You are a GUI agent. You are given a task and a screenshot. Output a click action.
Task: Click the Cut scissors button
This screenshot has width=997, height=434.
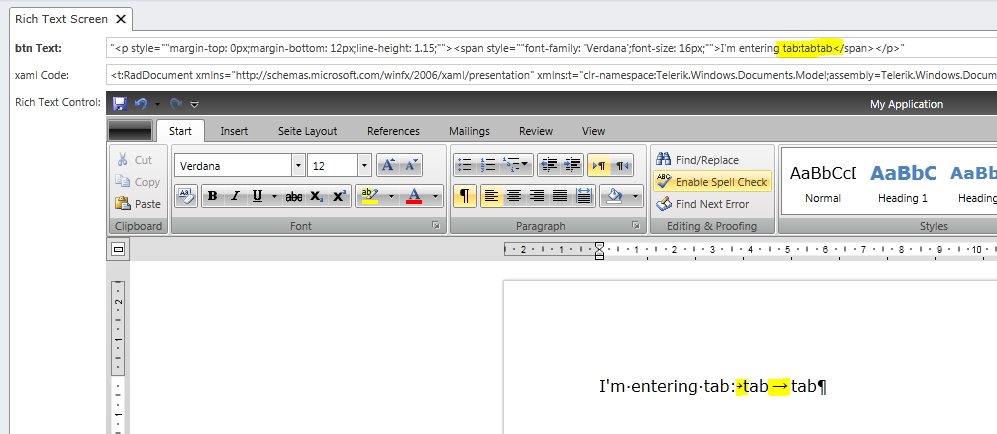(135, 160)
